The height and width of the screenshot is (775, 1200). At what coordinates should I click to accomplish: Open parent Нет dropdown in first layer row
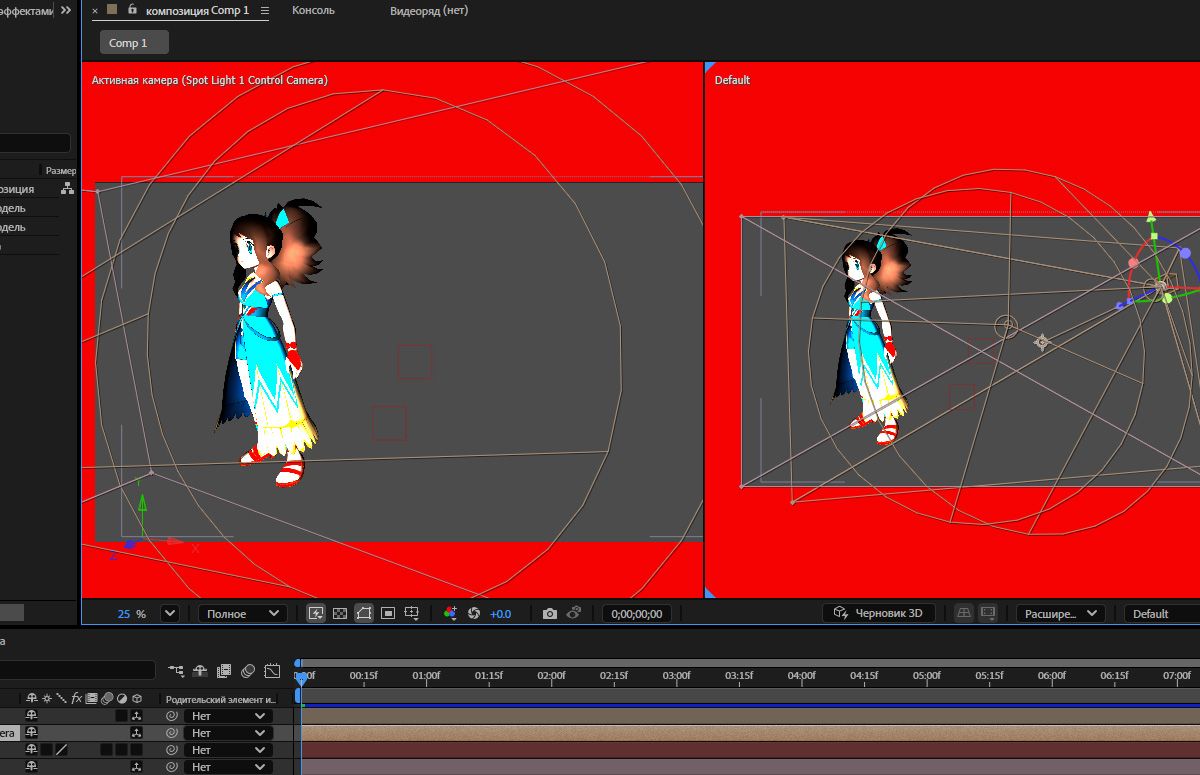tap(229, 716)
